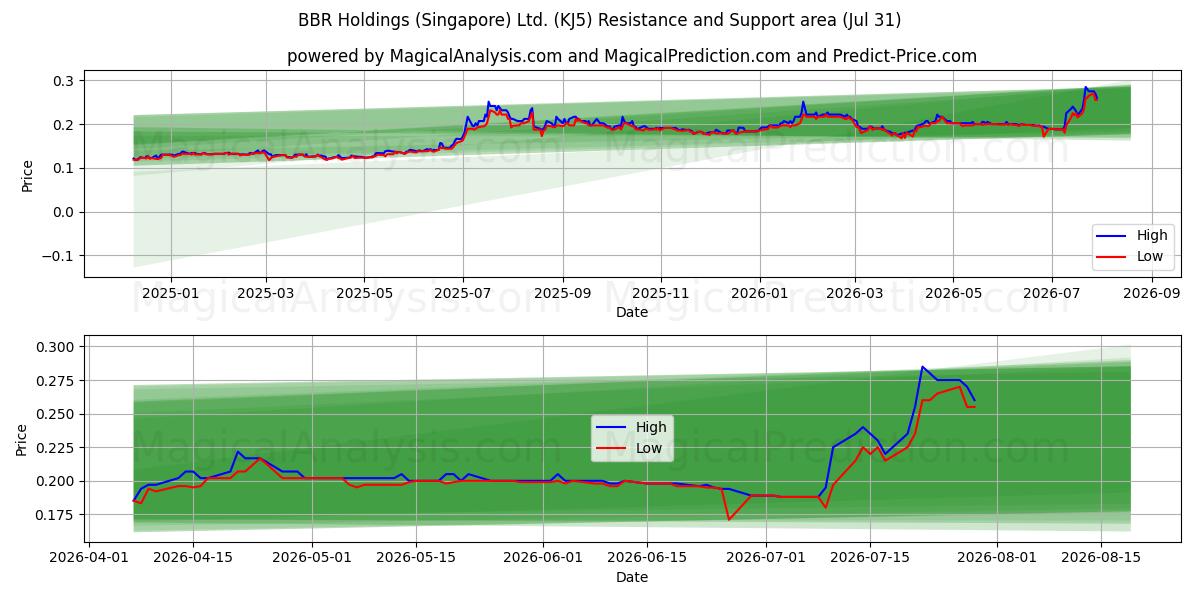Click the top chart x-axis label '2025-11'
Image resolution: width=1200 pixels, height=600 pixels.
661,293
